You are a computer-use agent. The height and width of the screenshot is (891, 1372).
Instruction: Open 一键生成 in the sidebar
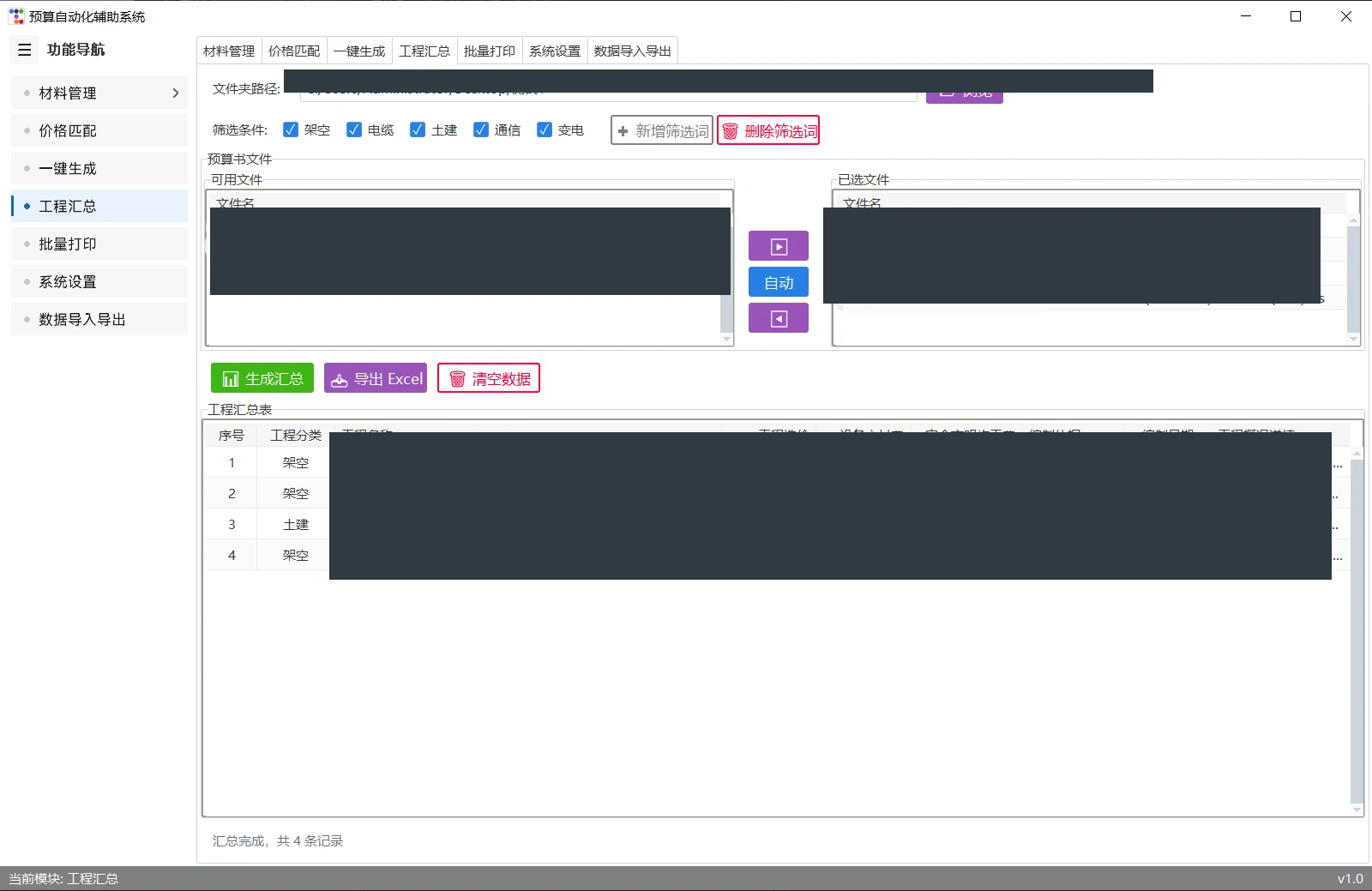99,168
